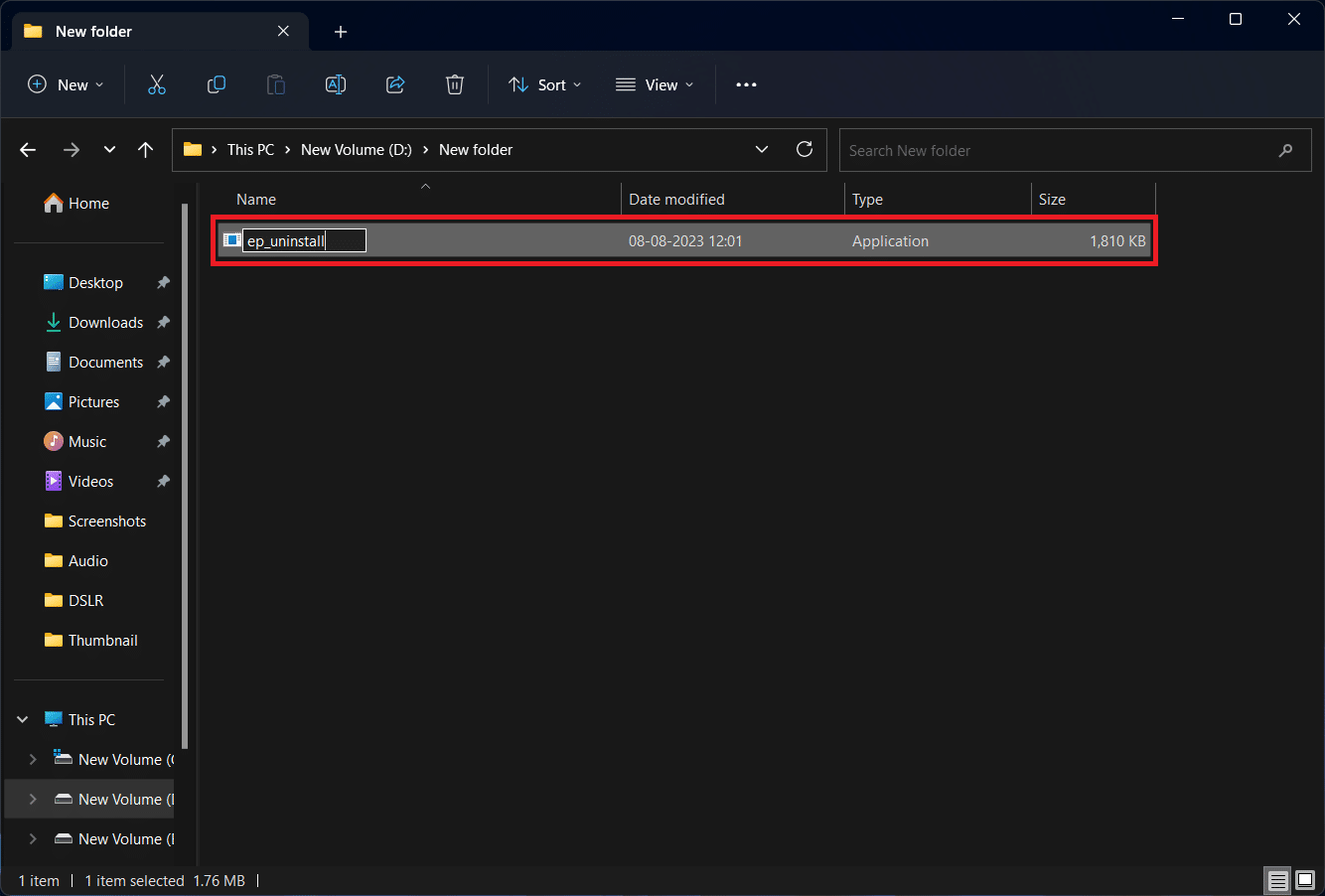Cut the selected file using toolbar

pyautogui.click(x=156, y=84)
